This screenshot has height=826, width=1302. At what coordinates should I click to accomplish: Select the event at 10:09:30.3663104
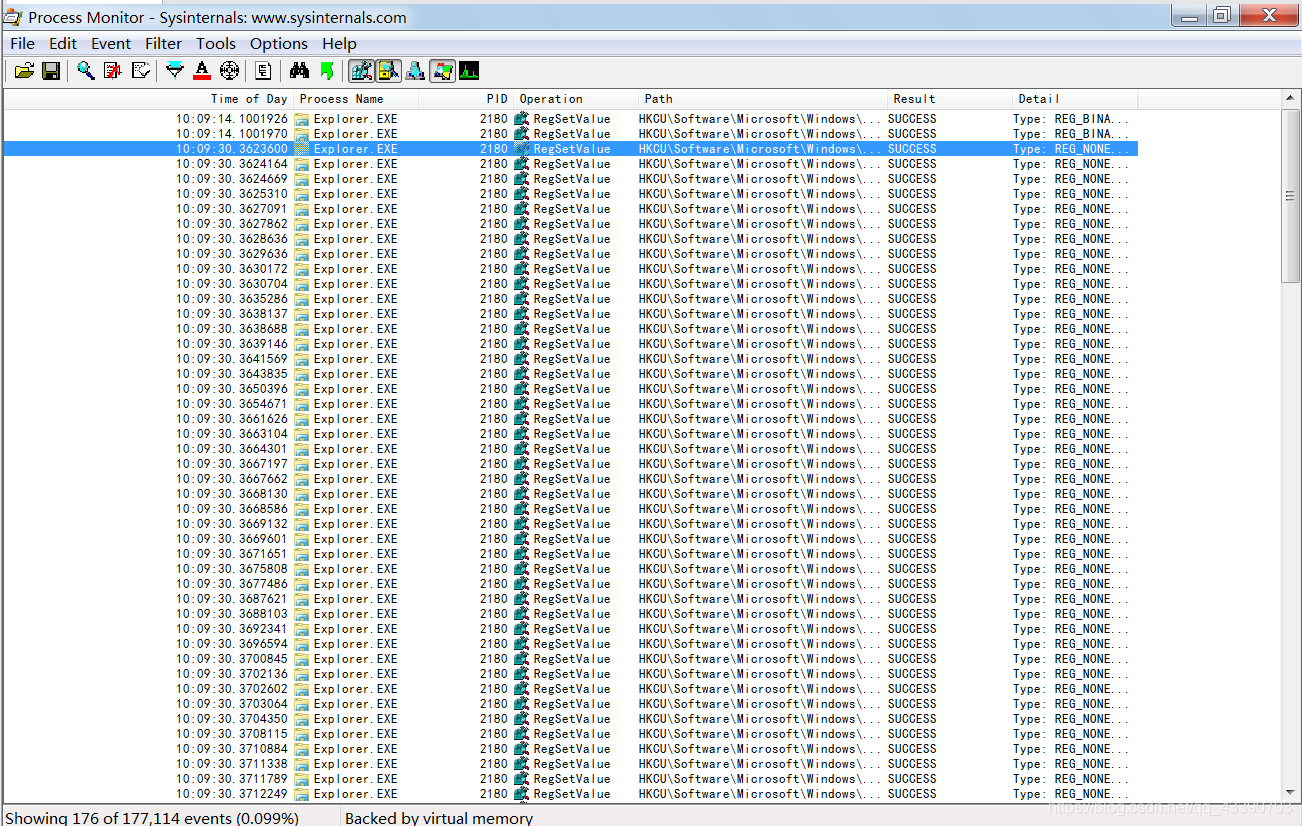coord(570,434)
